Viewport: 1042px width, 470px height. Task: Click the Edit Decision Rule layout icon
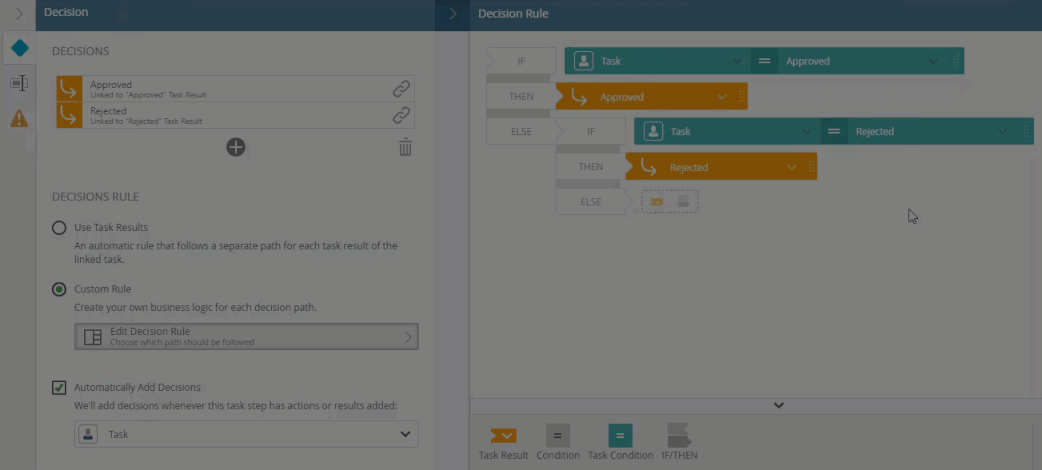point(93,337)
